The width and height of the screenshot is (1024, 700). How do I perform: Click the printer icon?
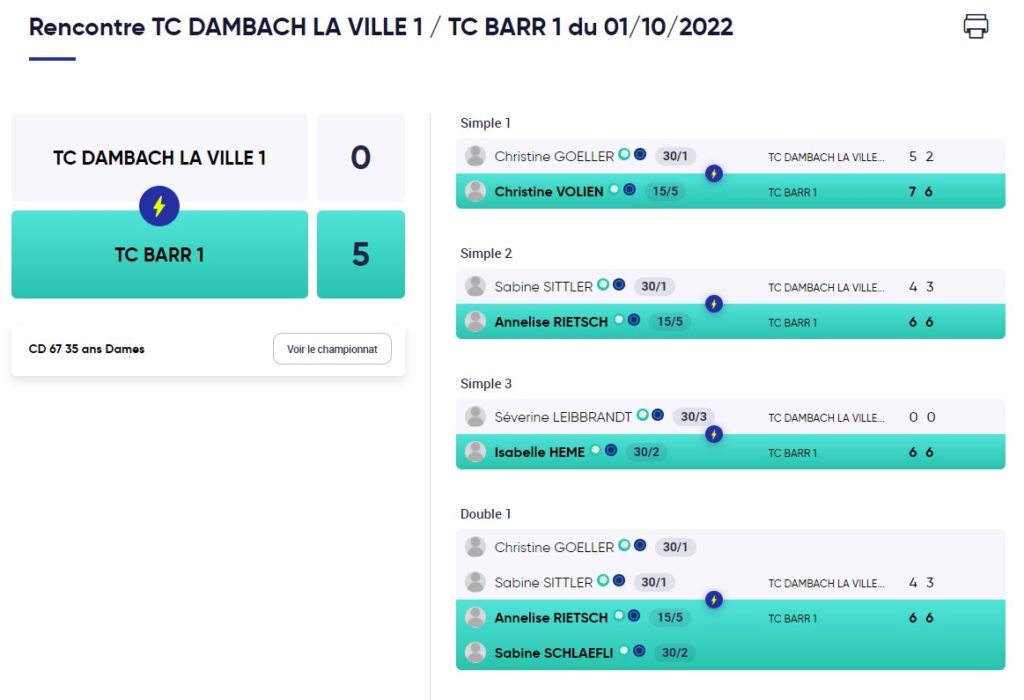[976, 26]
